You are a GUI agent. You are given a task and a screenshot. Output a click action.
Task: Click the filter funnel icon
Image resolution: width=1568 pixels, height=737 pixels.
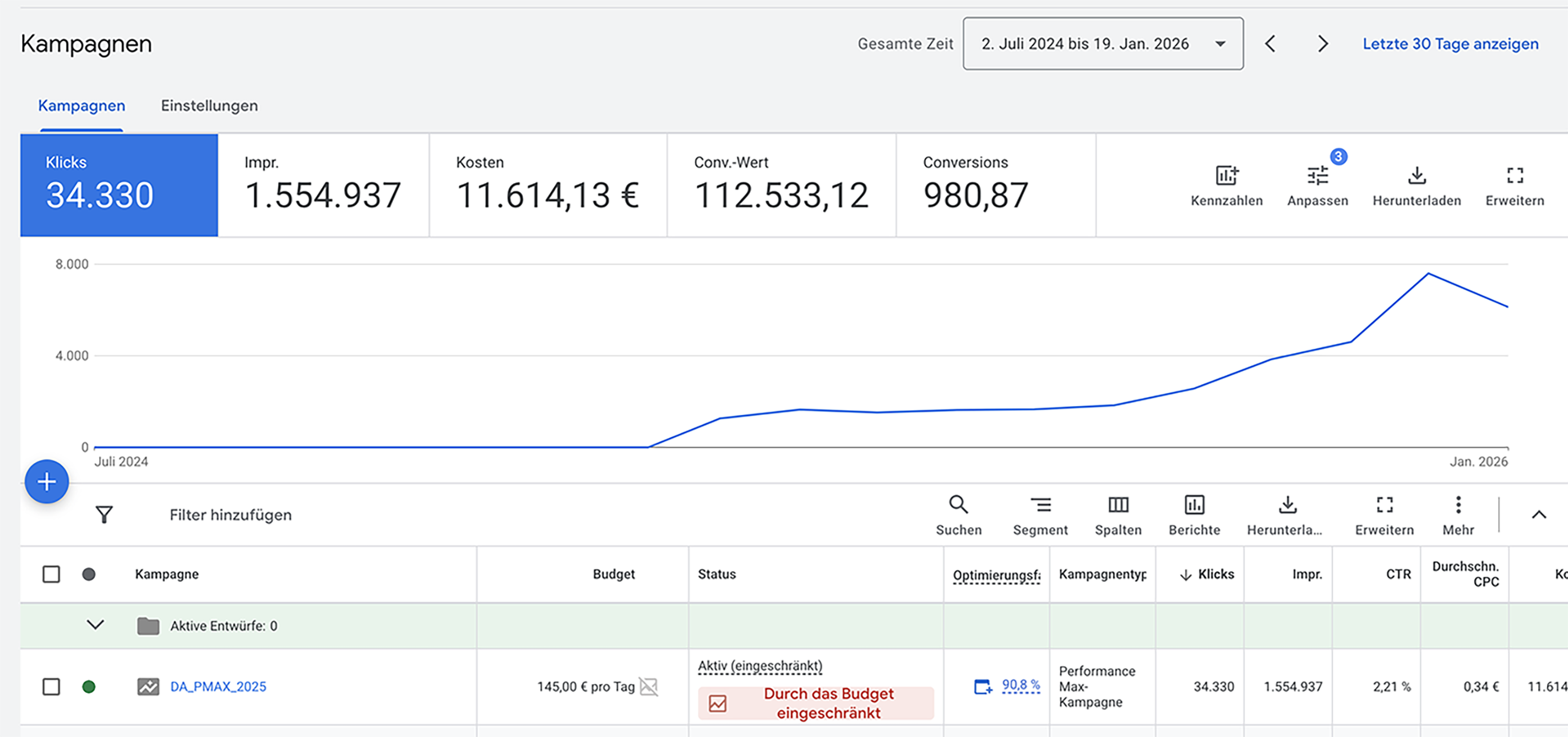pos(104,515)
